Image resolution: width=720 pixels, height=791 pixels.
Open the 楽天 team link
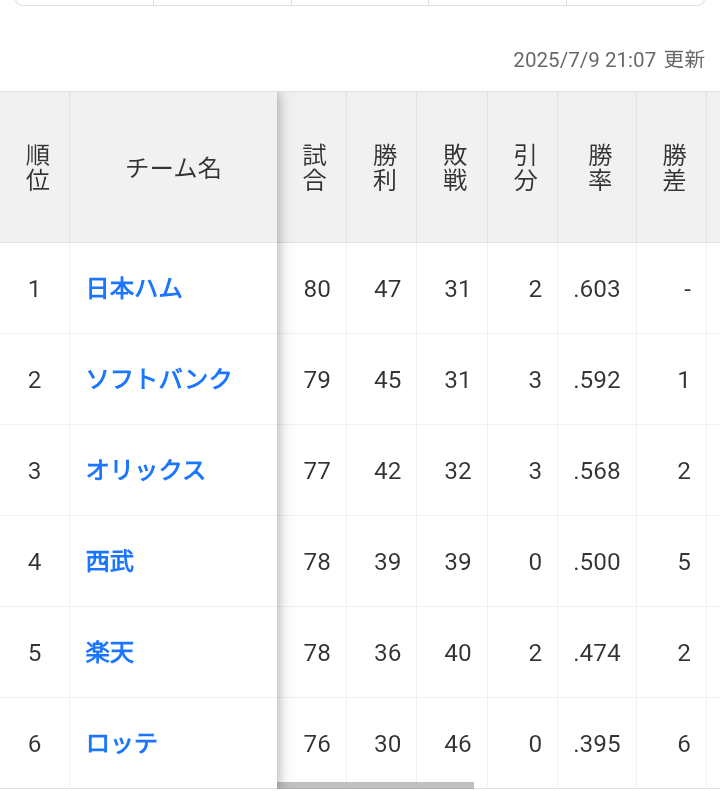(x=110, y=652)
